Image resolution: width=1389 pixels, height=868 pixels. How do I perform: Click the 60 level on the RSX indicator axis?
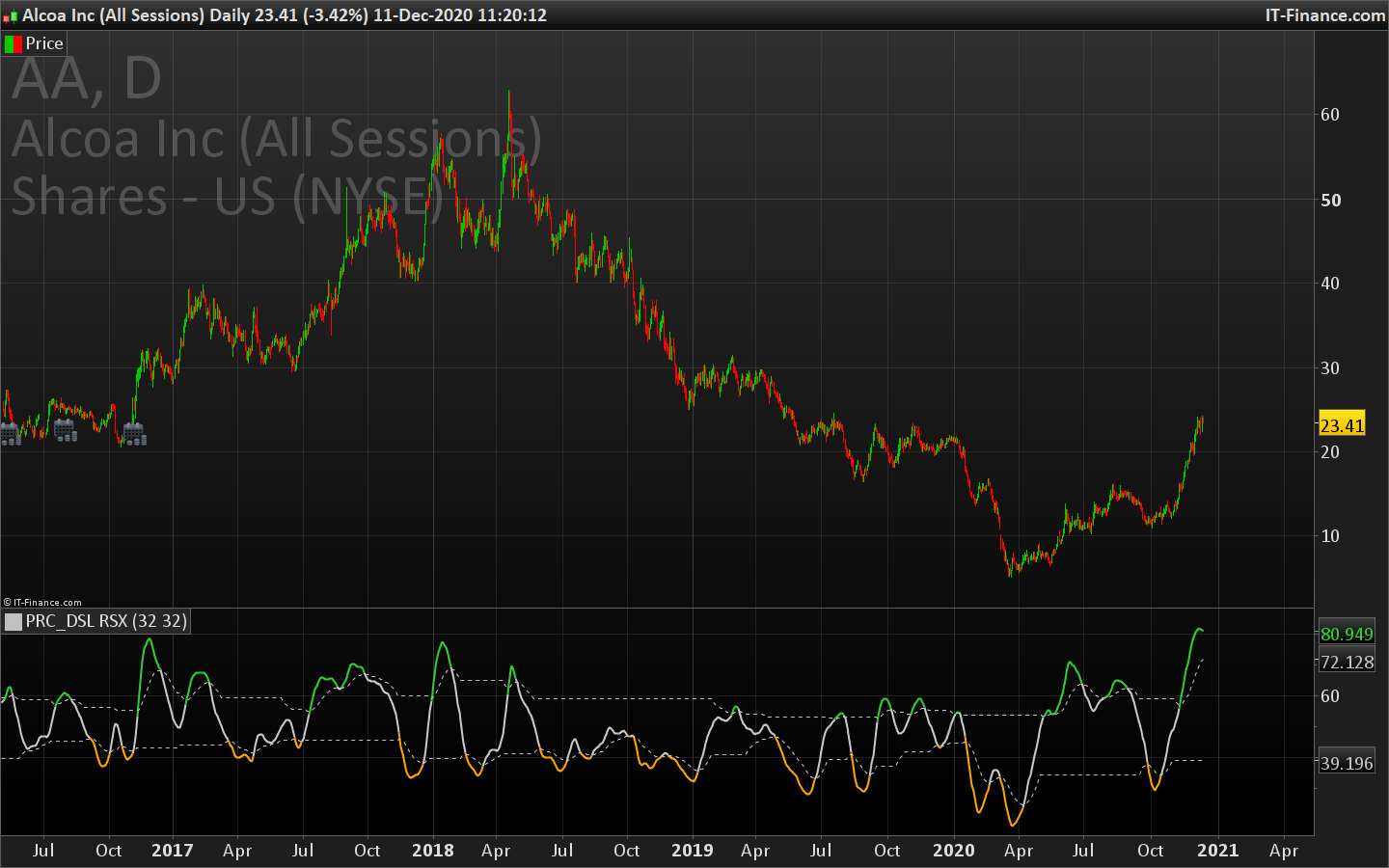[1330, 696]
